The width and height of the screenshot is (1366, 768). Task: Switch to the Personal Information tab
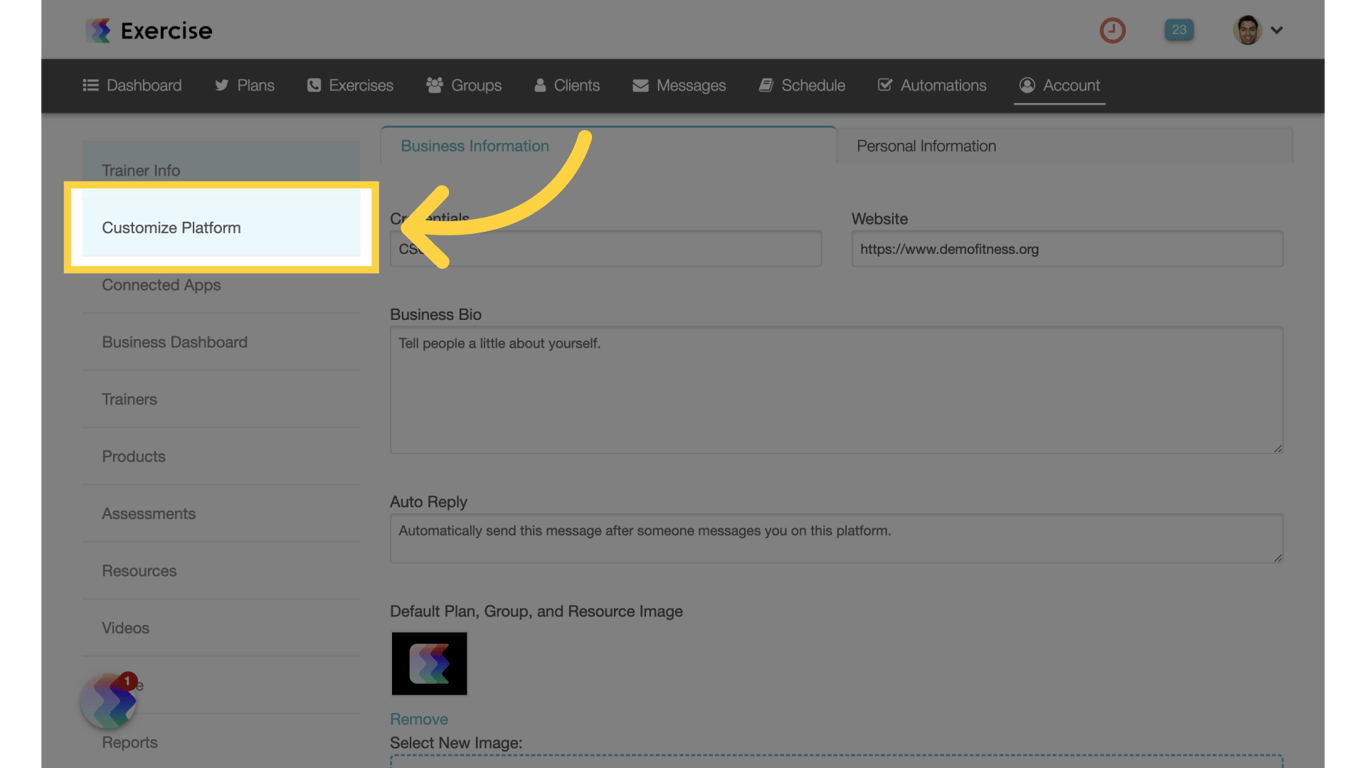click(x=926, y=146)
